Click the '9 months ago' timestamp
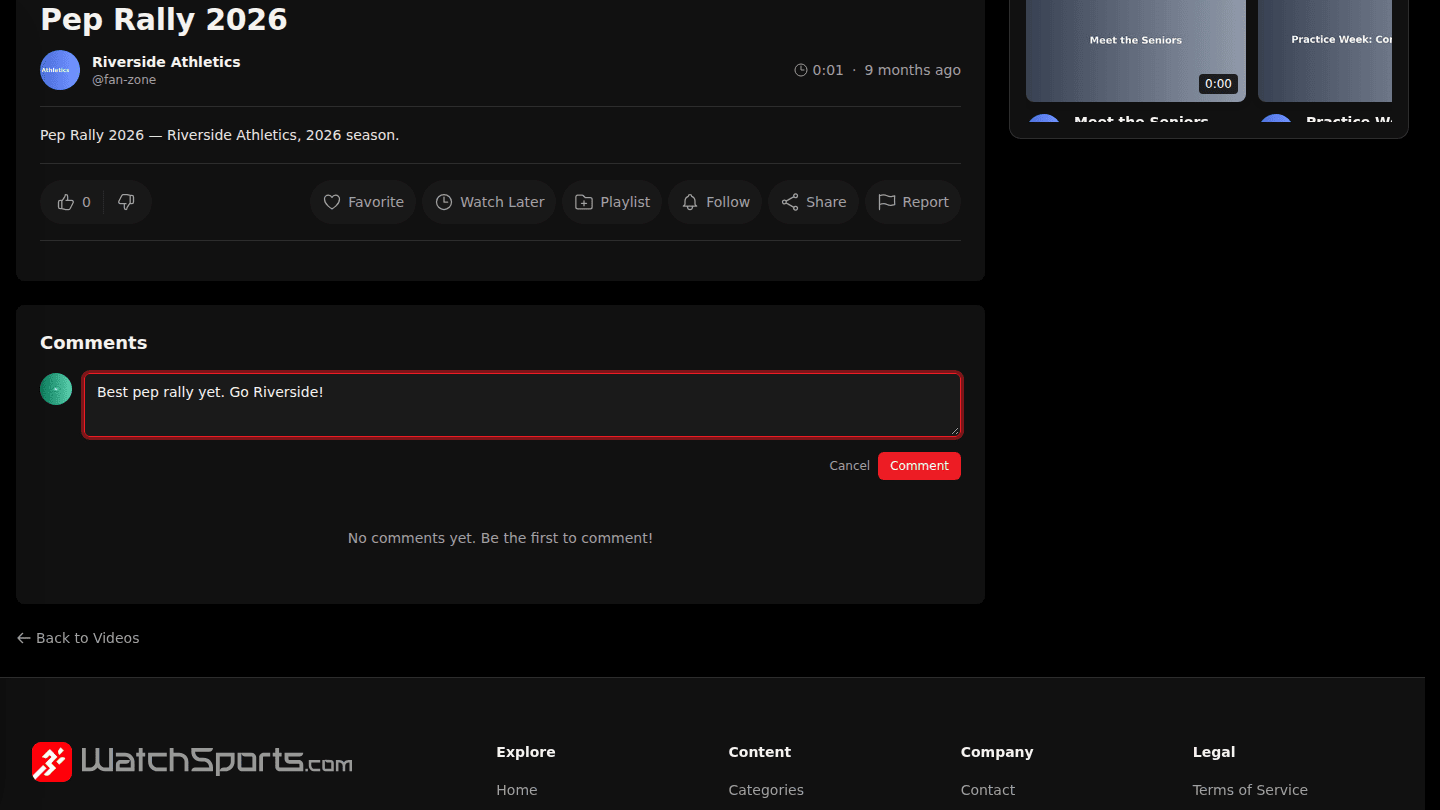 pyautogui.click(x=912, y=70)
